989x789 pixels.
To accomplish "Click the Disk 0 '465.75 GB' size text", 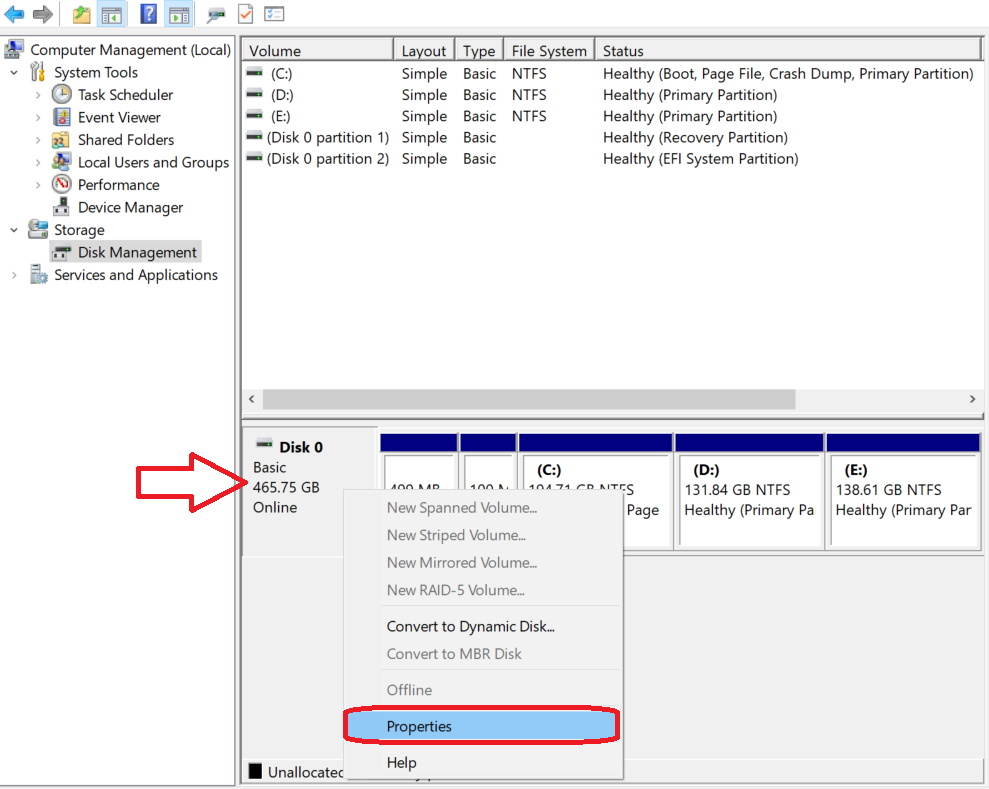I will pos(286,488).
